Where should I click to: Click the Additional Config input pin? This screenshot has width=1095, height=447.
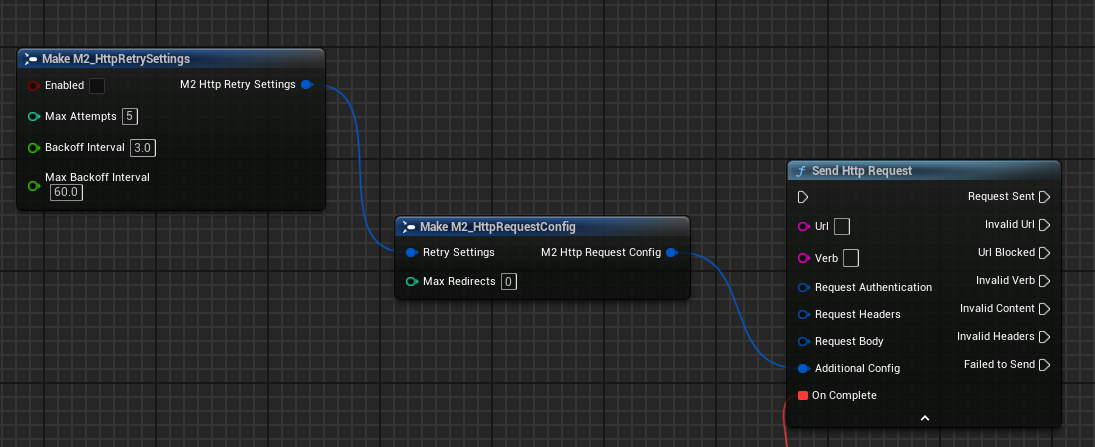[x=803, y=369]
